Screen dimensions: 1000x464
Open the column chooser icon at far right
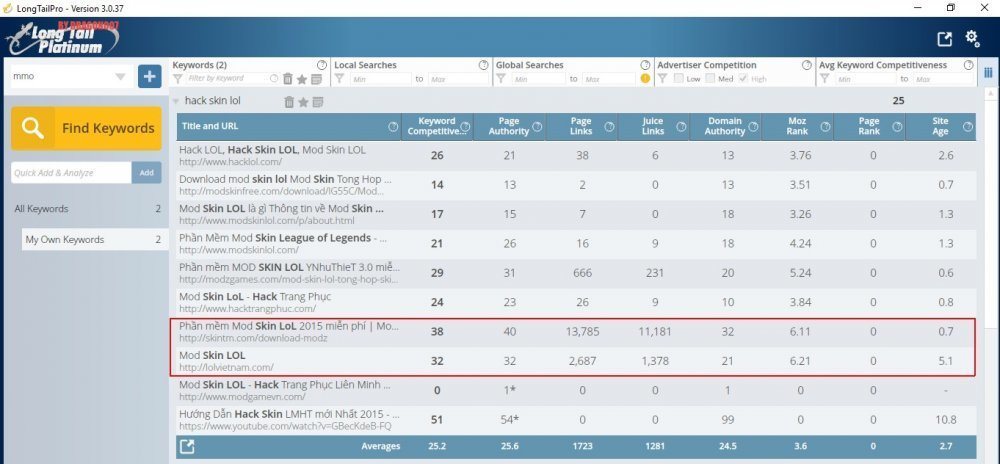click(988, 73)
